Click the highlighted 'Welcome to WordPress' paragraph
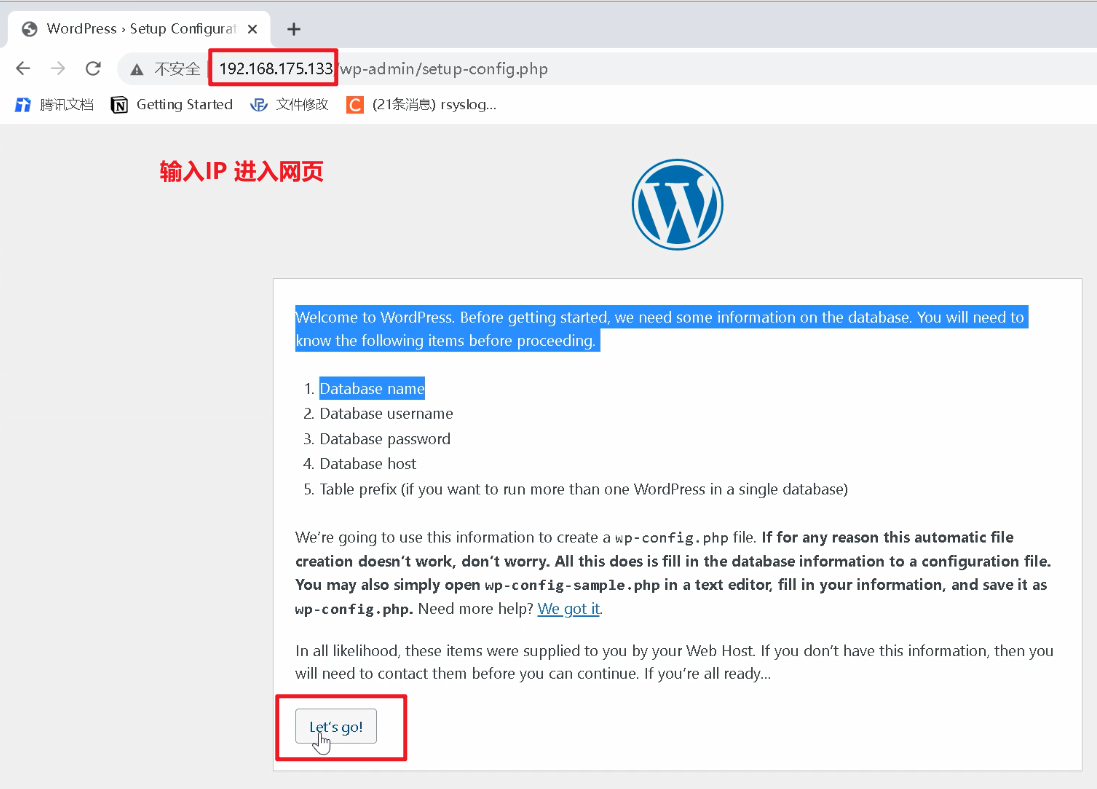 tap(660, 329)
